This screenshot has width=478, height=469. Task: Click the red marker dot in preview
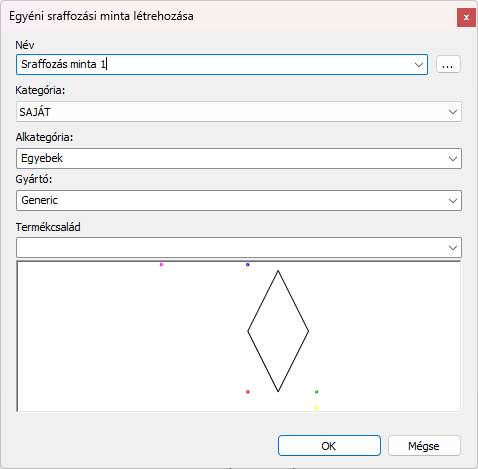coord(248,392)
